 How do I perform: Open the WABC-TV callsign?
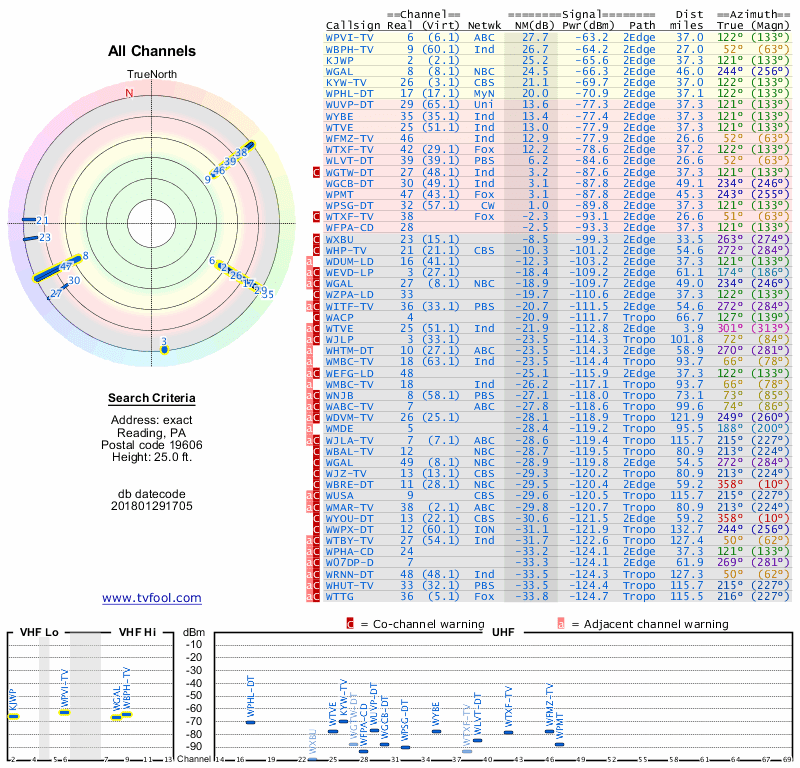[x=349, y=407]
